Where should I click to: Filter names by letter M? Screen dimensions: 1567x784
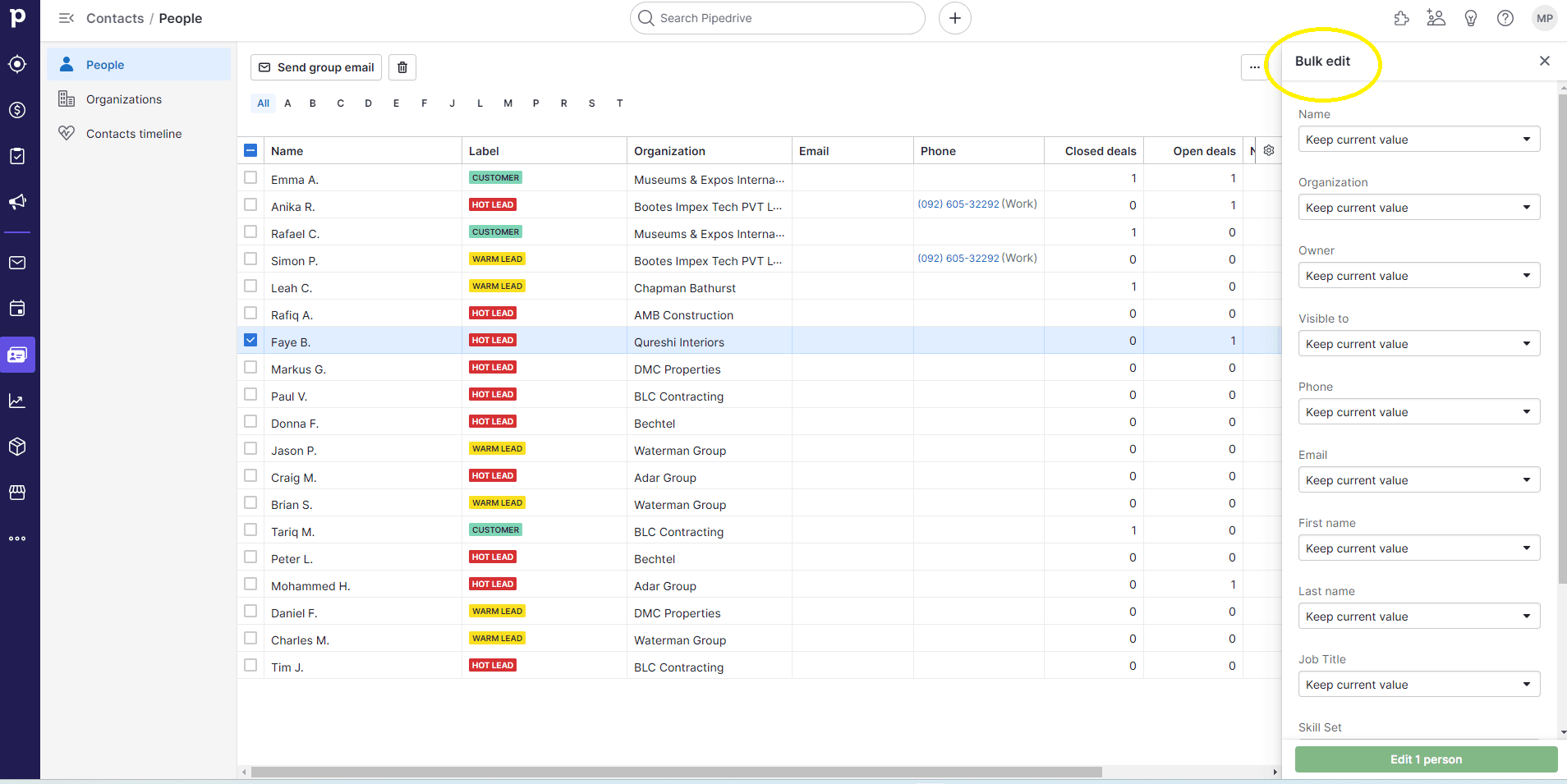(508, 103)
